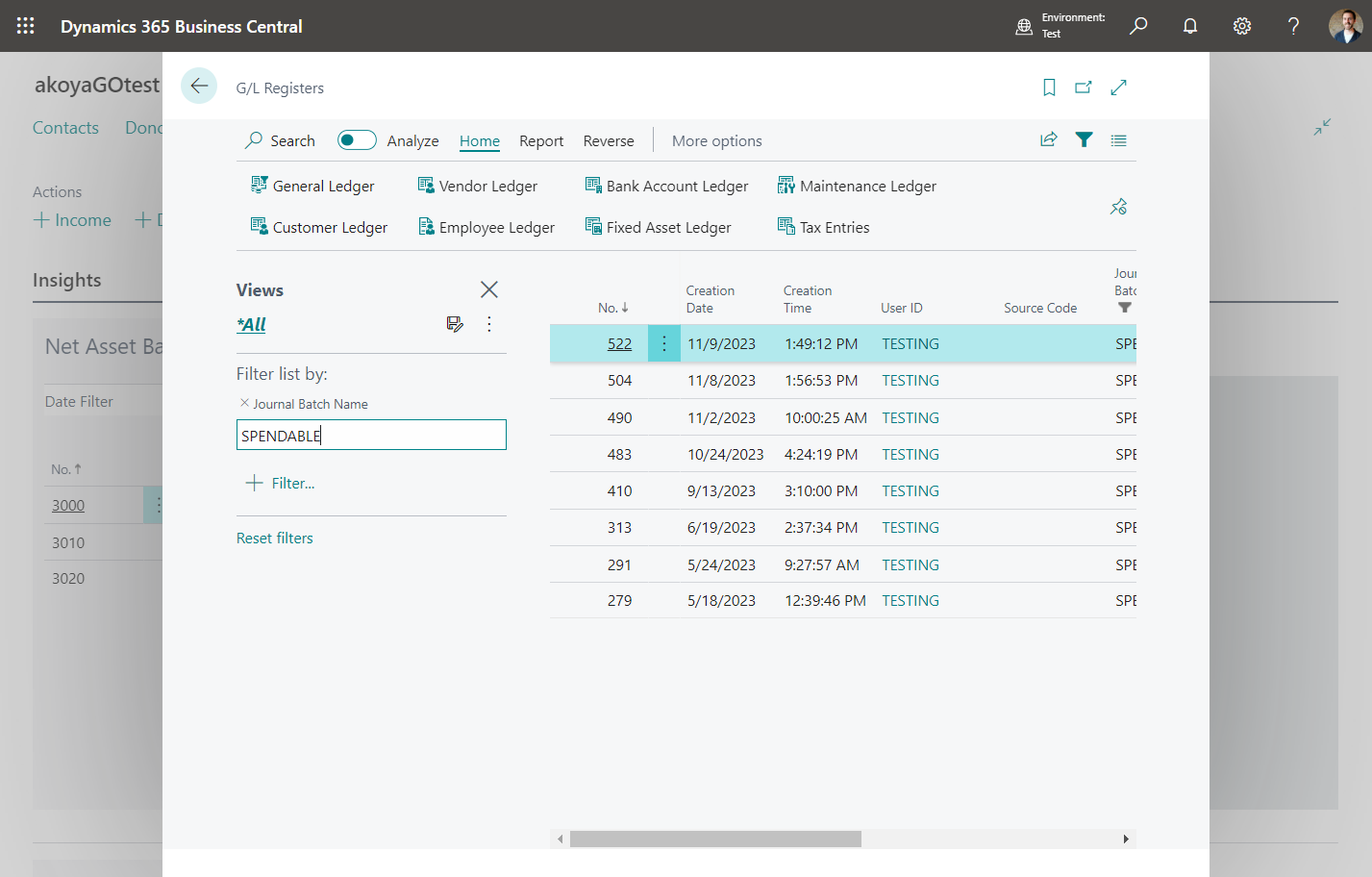This screenshot has width=1372, height=877.
Task: Sort background list by No. column
Action: pyautogui.click(x=66, y=469)
